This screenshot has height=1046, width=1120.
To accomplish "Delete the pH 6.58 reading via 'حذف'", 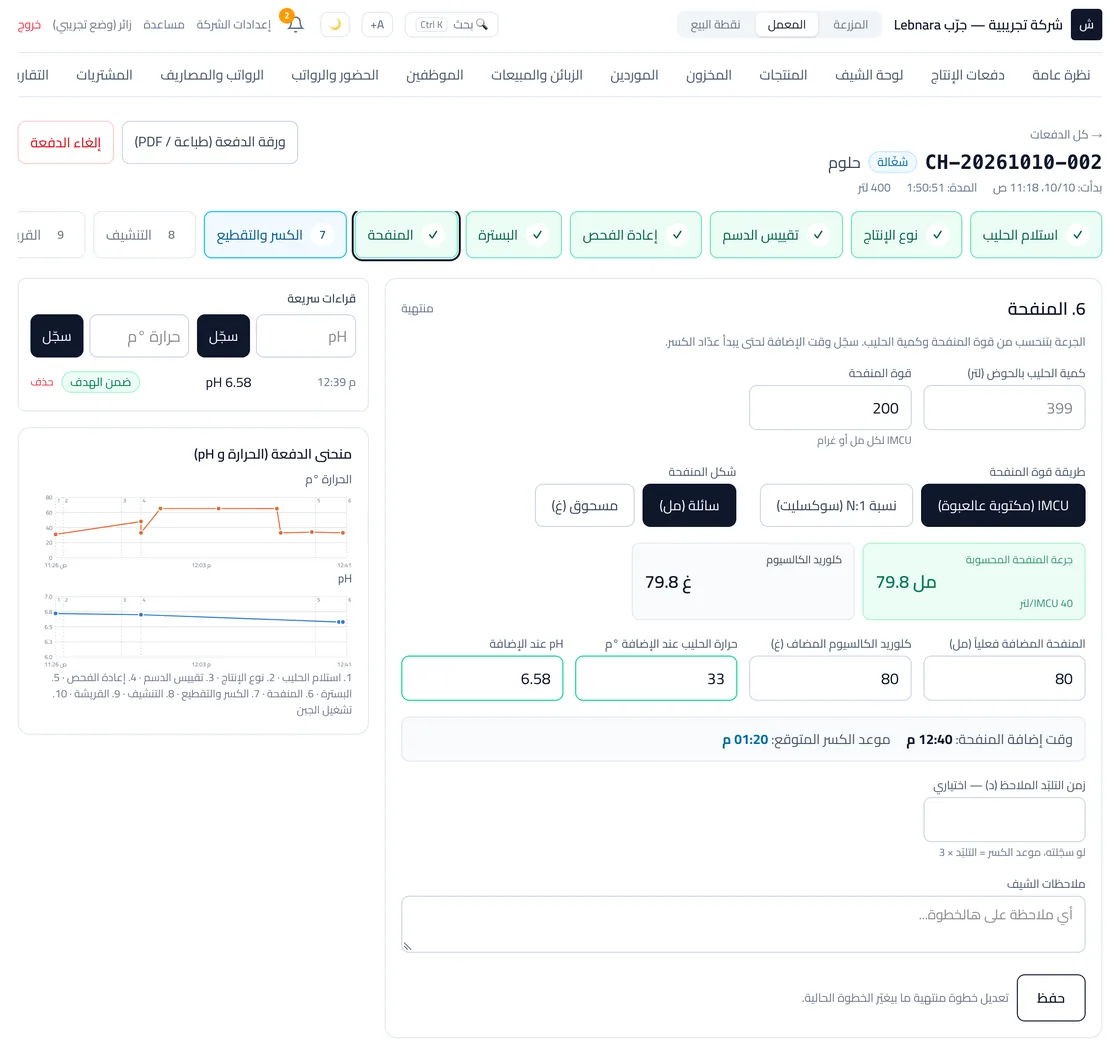I will 41,382.
